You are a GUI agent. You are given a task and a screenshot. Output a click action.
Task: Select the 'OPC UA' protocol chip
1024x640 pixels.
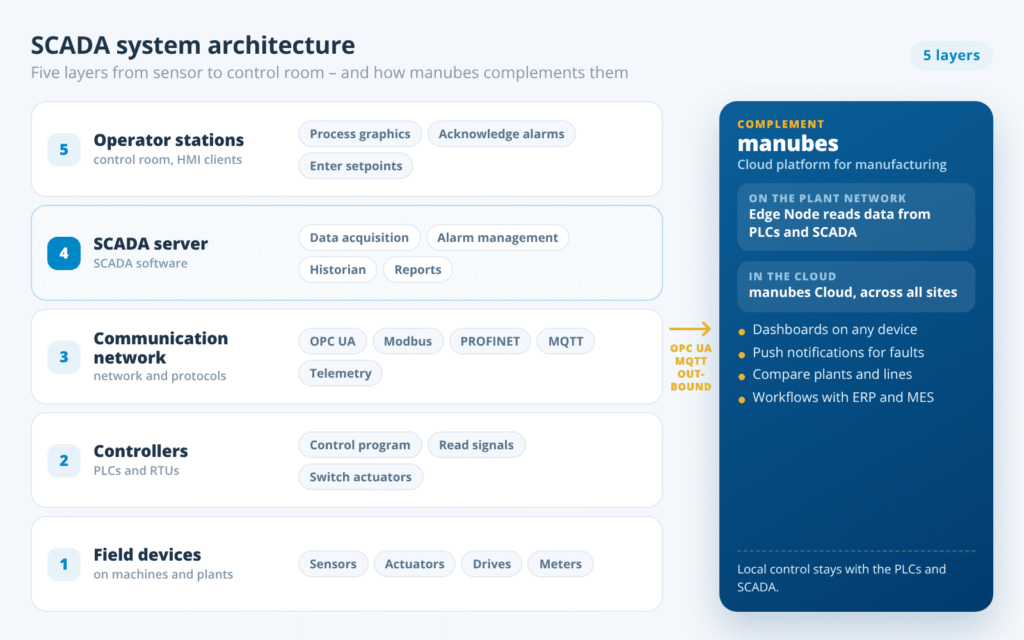(332, 342)
